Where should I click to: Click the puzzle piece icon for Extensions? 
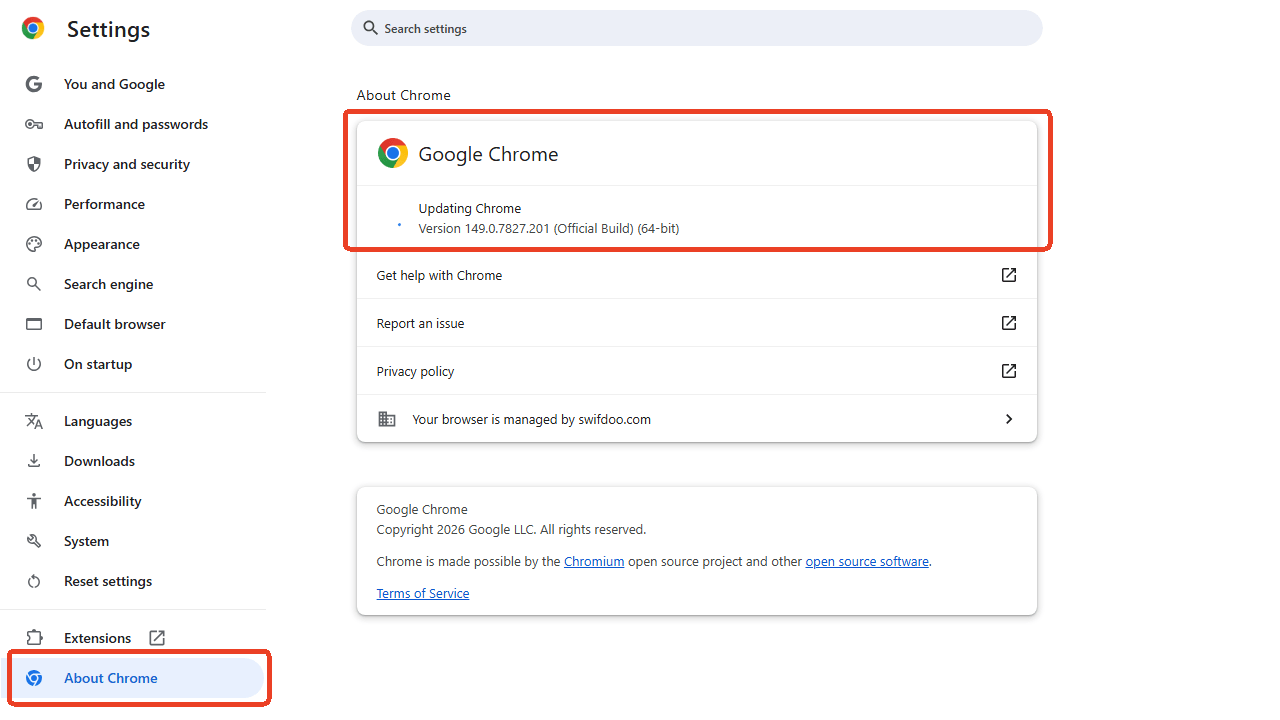click(x=34, y=638)
